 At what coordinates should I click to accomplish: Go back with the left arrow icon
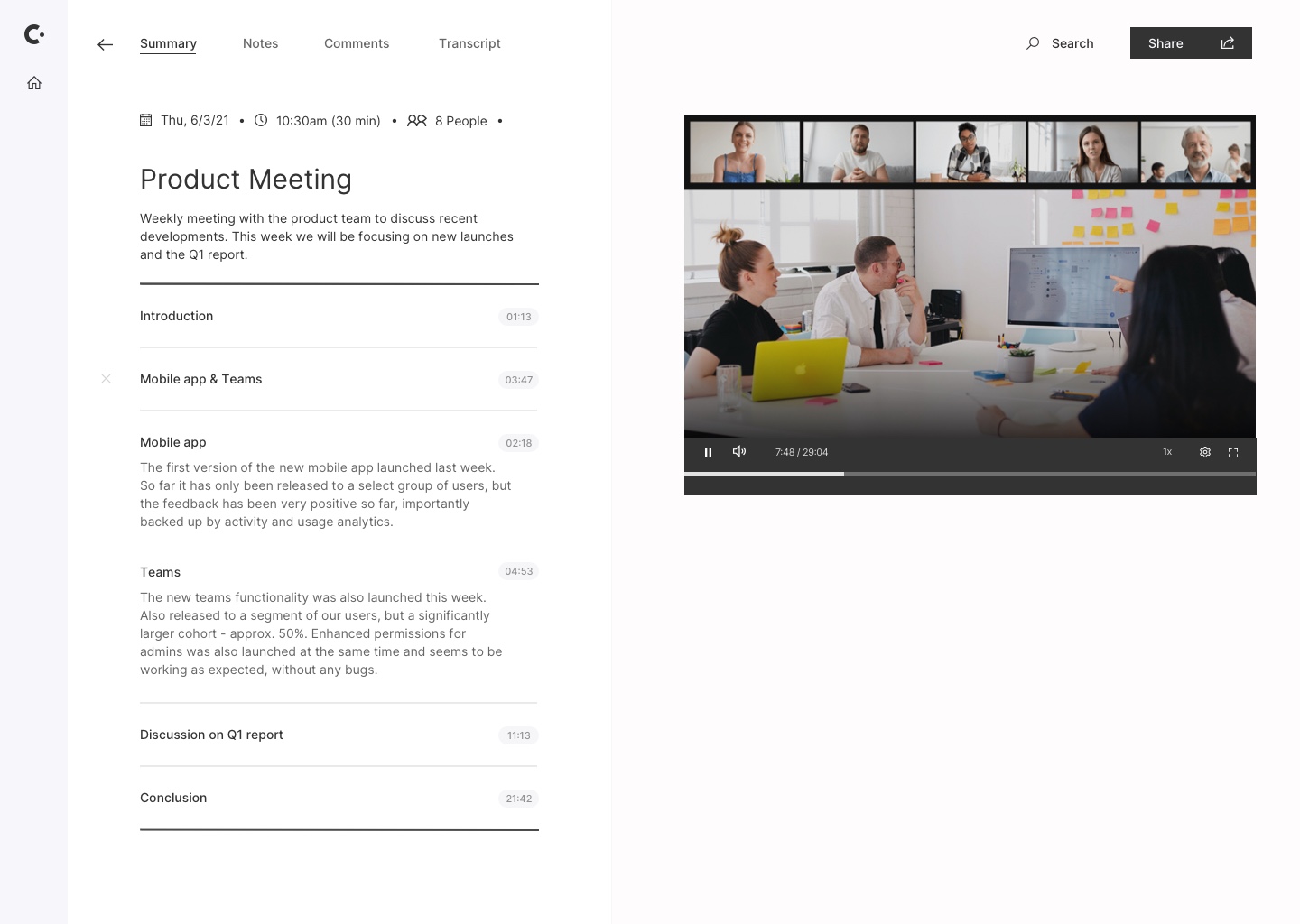[106, 44]
